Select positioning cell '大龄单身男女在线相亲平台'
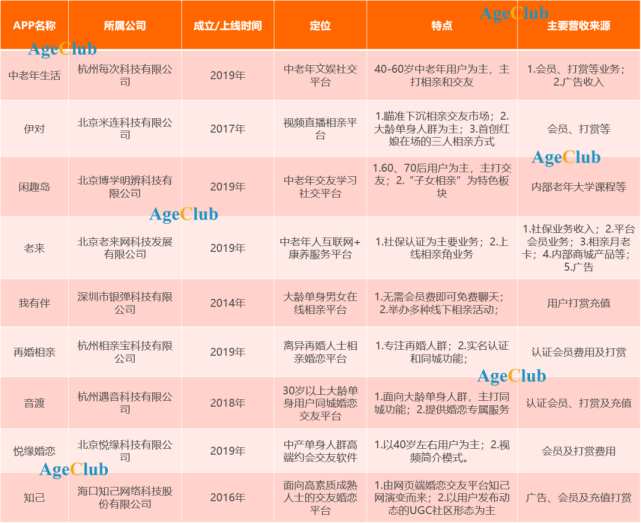The height and width of the screenshot is (523, 641). click(320, 303)
